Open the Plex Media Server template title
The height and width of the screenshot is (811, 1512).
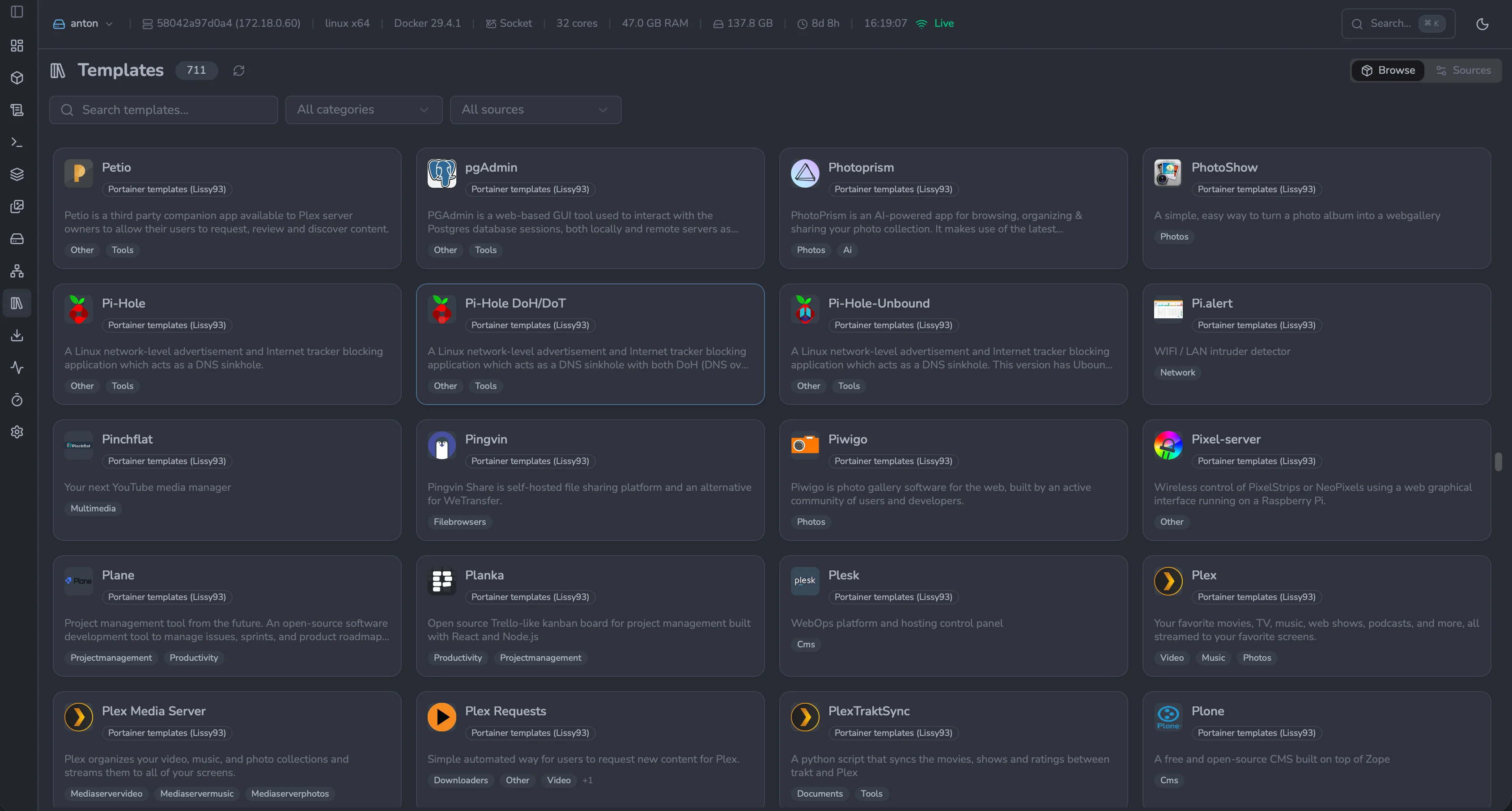pyautogui.click(x=154, y=711)
